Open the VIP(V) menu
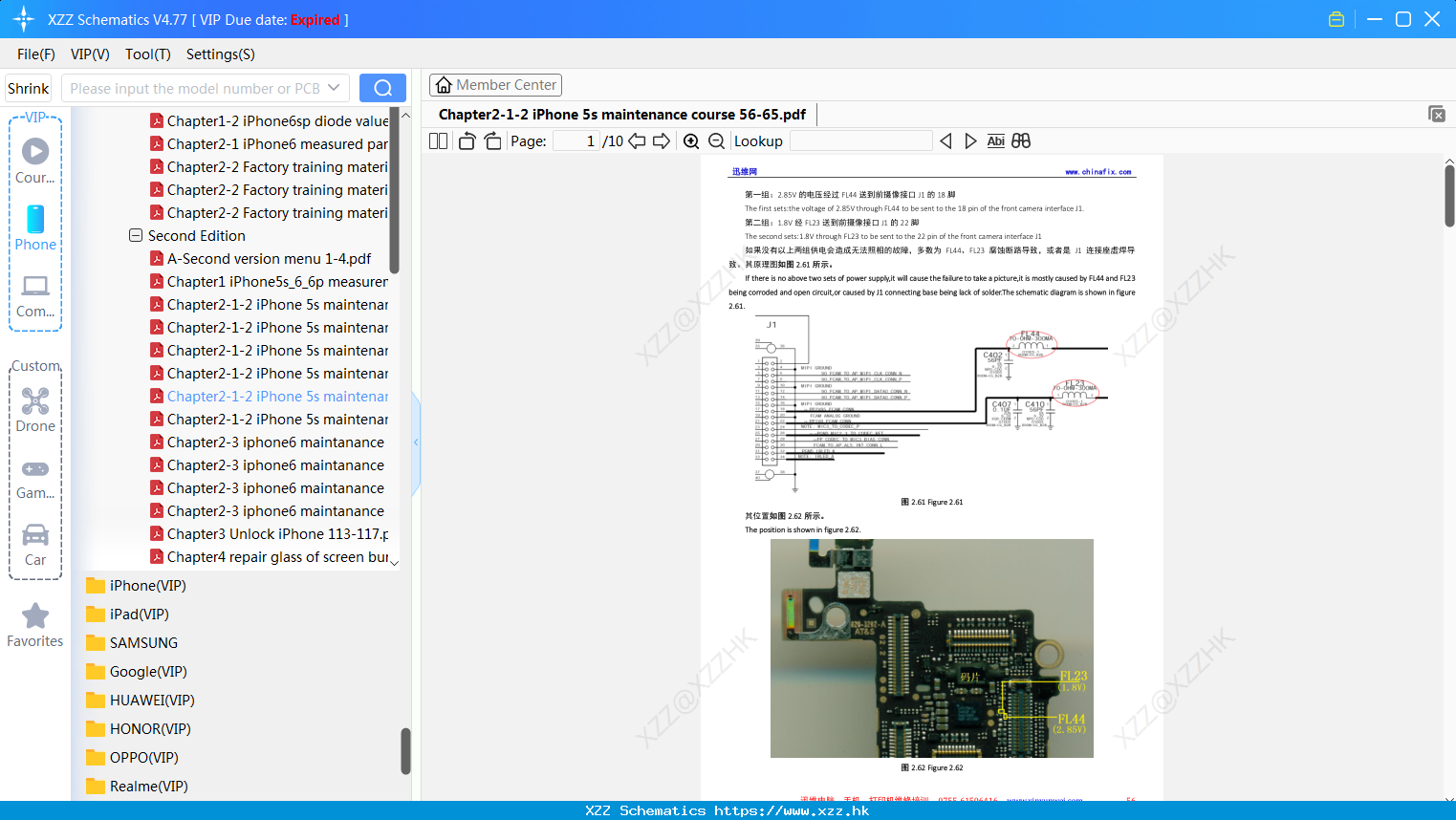 tap(90, 54)
